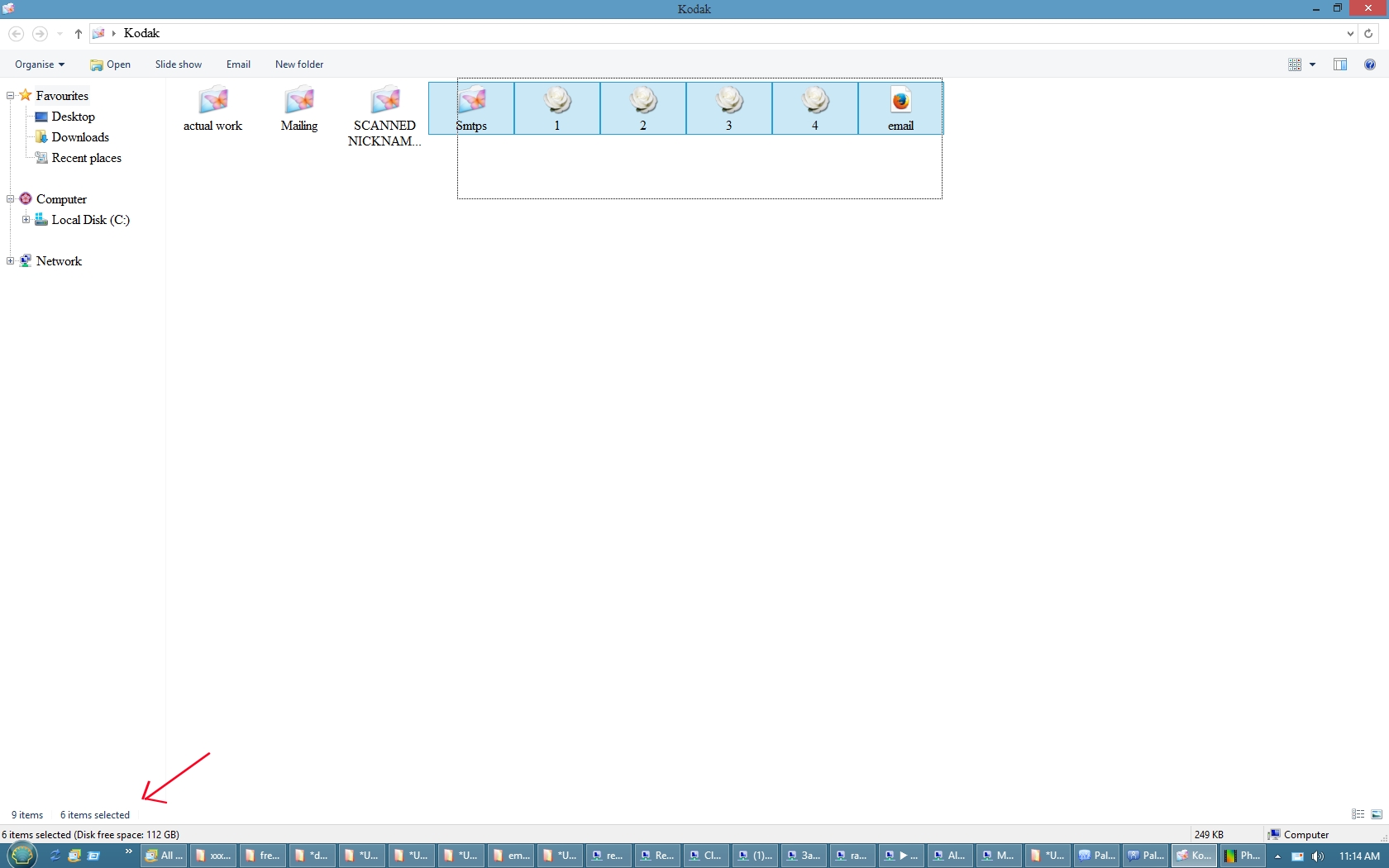
Task: Toggle the preview pane icon
Action: tap(1340, 64)
